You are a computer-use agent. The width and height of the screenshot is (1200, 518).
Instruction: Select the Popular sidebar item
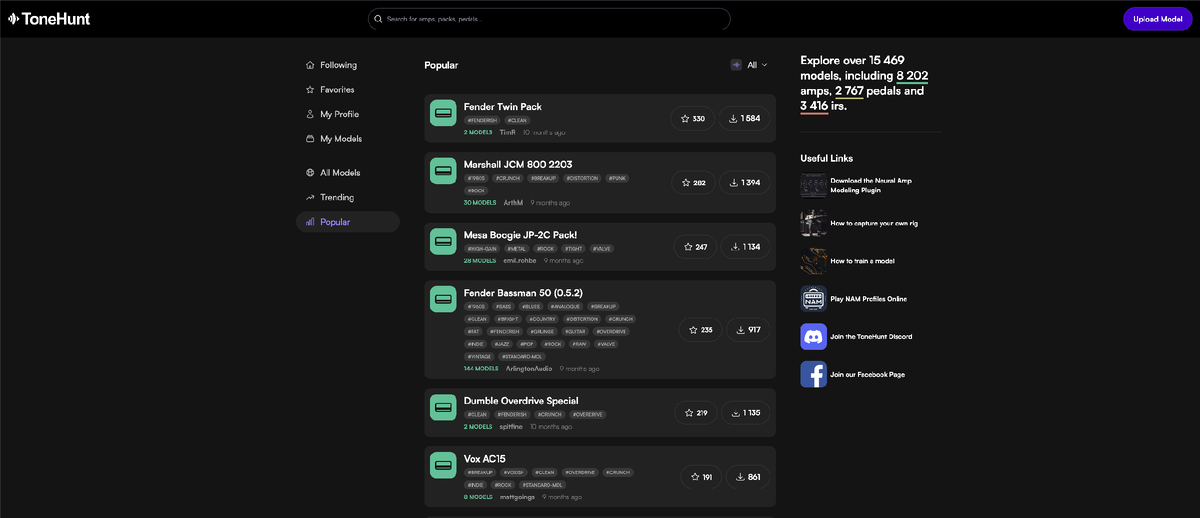(x=347, y=222)
